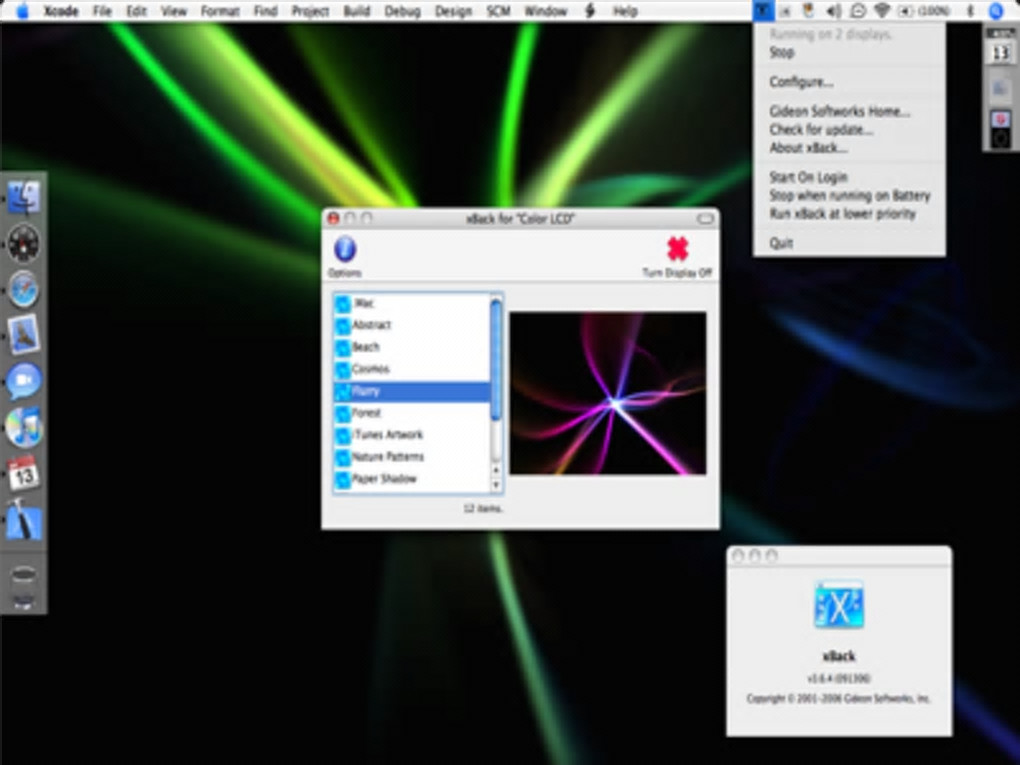Open the Build menu
1020x765 pixels.
(x=356, y=11)
